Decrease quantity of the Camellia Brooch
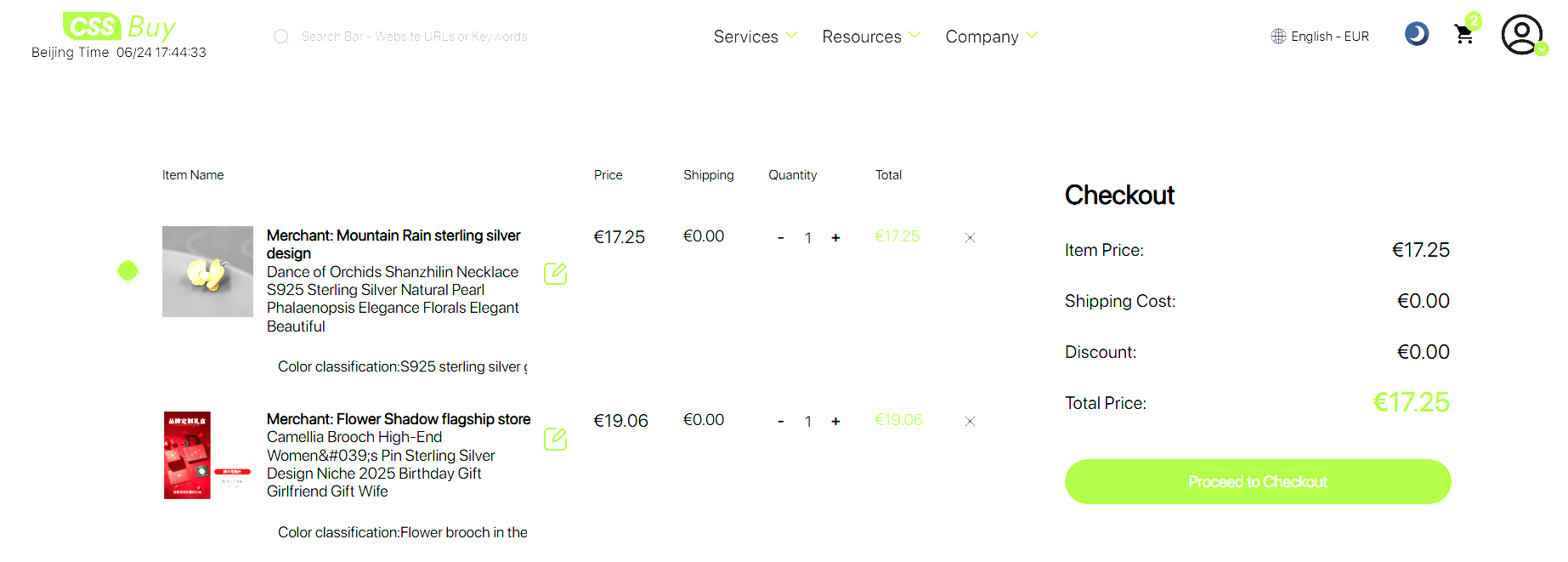 coord(780,422)
